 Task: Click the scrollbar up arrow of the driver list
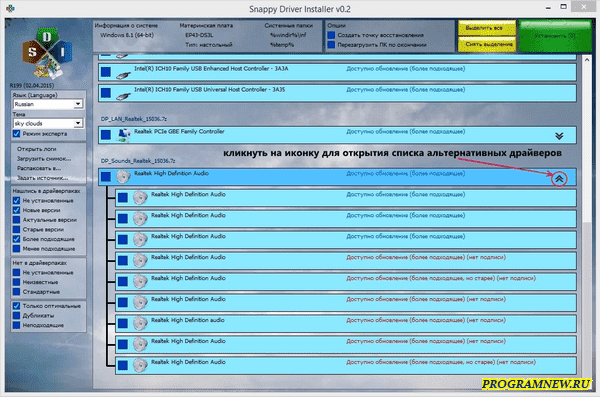(587, 60)
